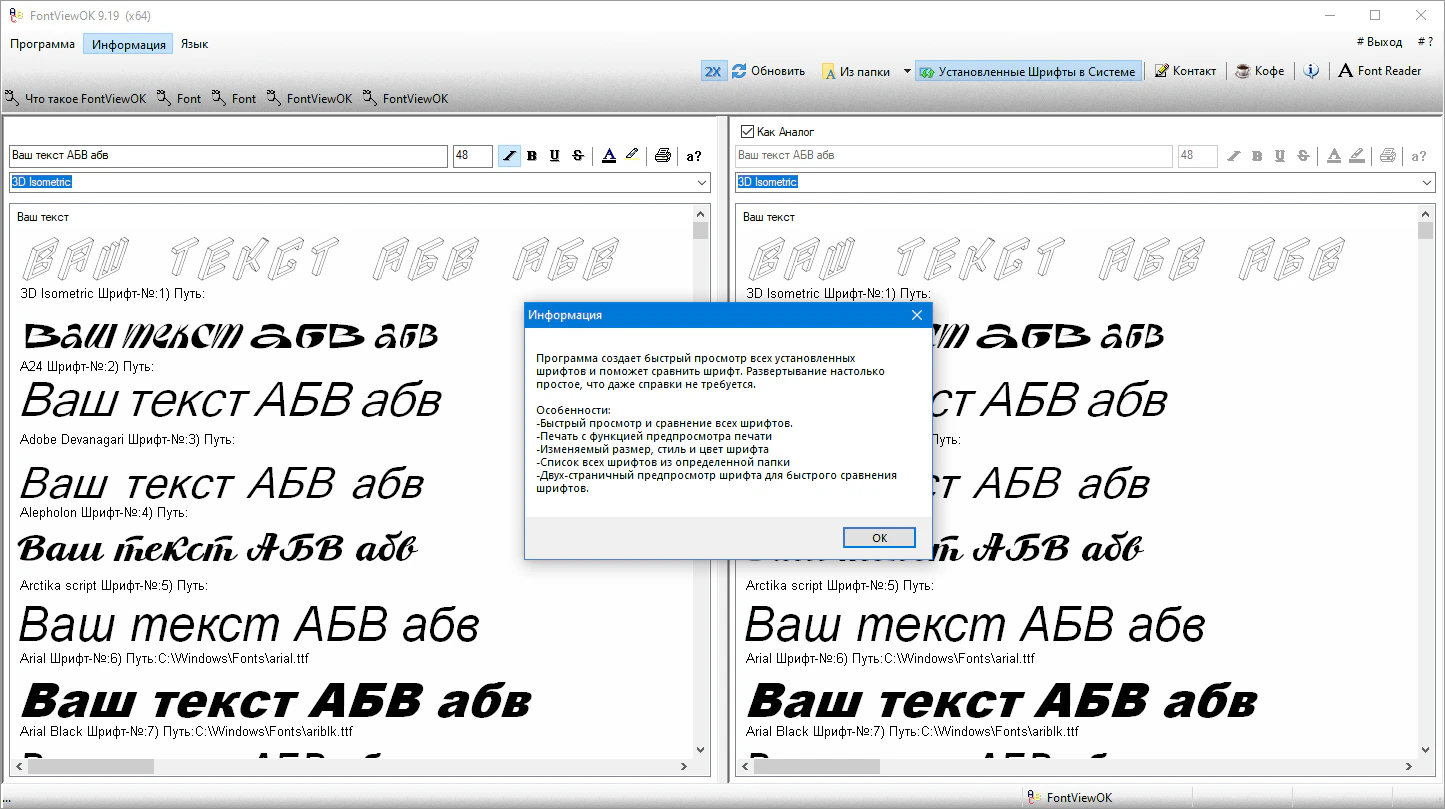Image resolution: width=1445 pixels, height=809 pixels.
Task: Apply strikethrough to sample text
Action: click(578, 156)
